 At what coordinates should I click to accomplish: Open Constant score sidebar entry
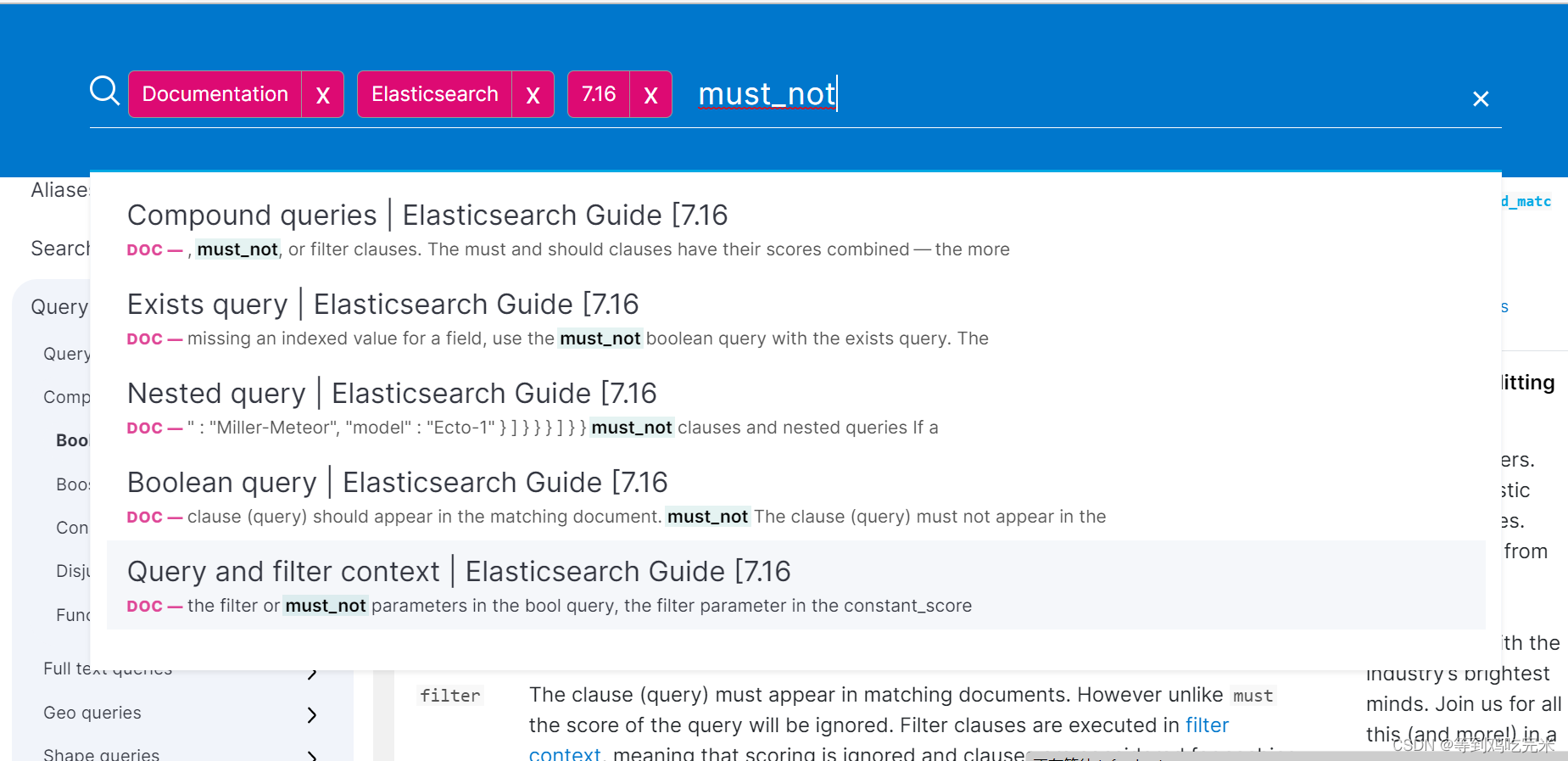click(72, 528)
